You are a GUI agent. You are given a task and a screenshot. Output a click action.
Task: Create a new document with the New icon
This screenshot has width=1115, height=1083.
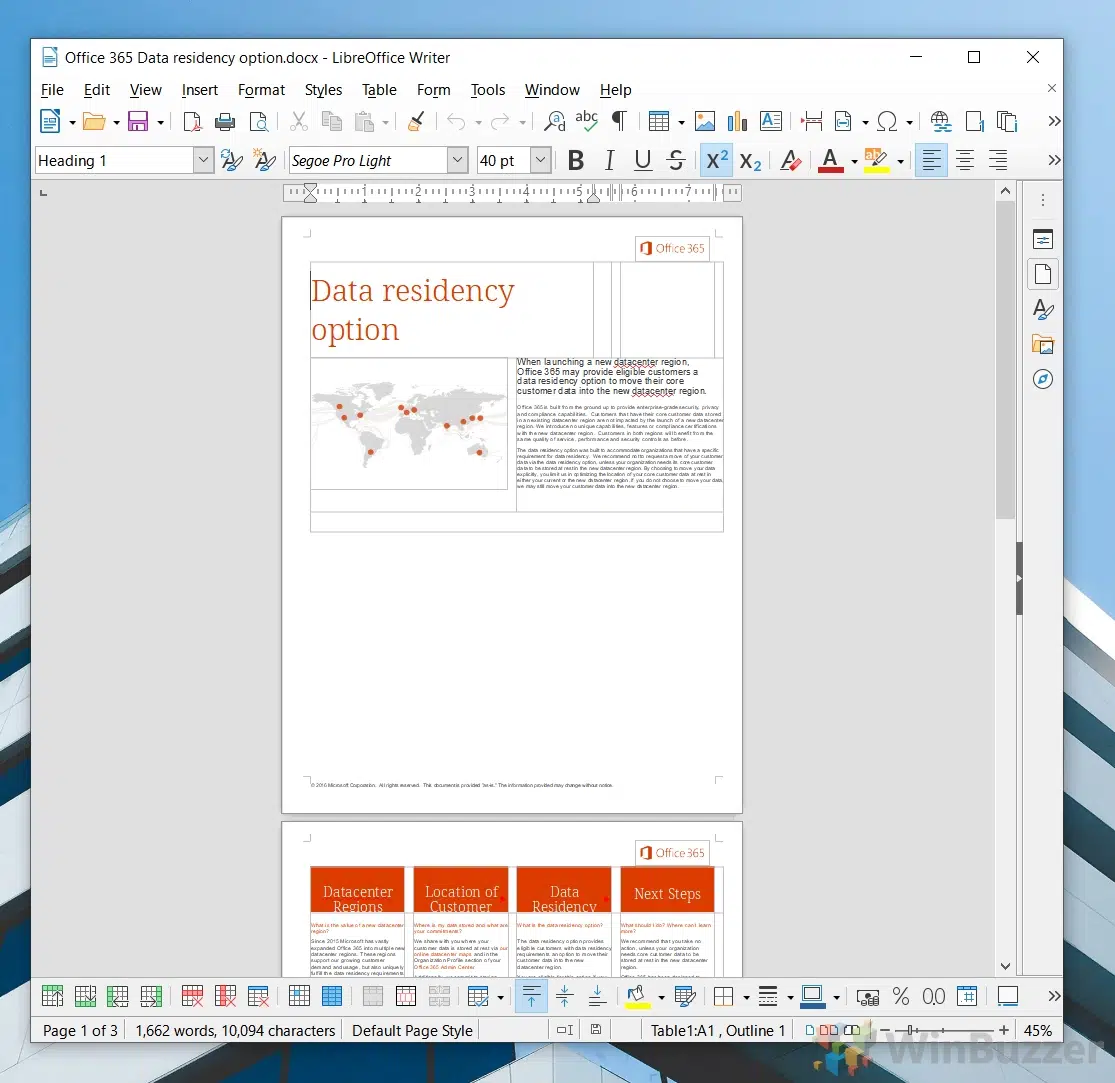coord(50,122)
